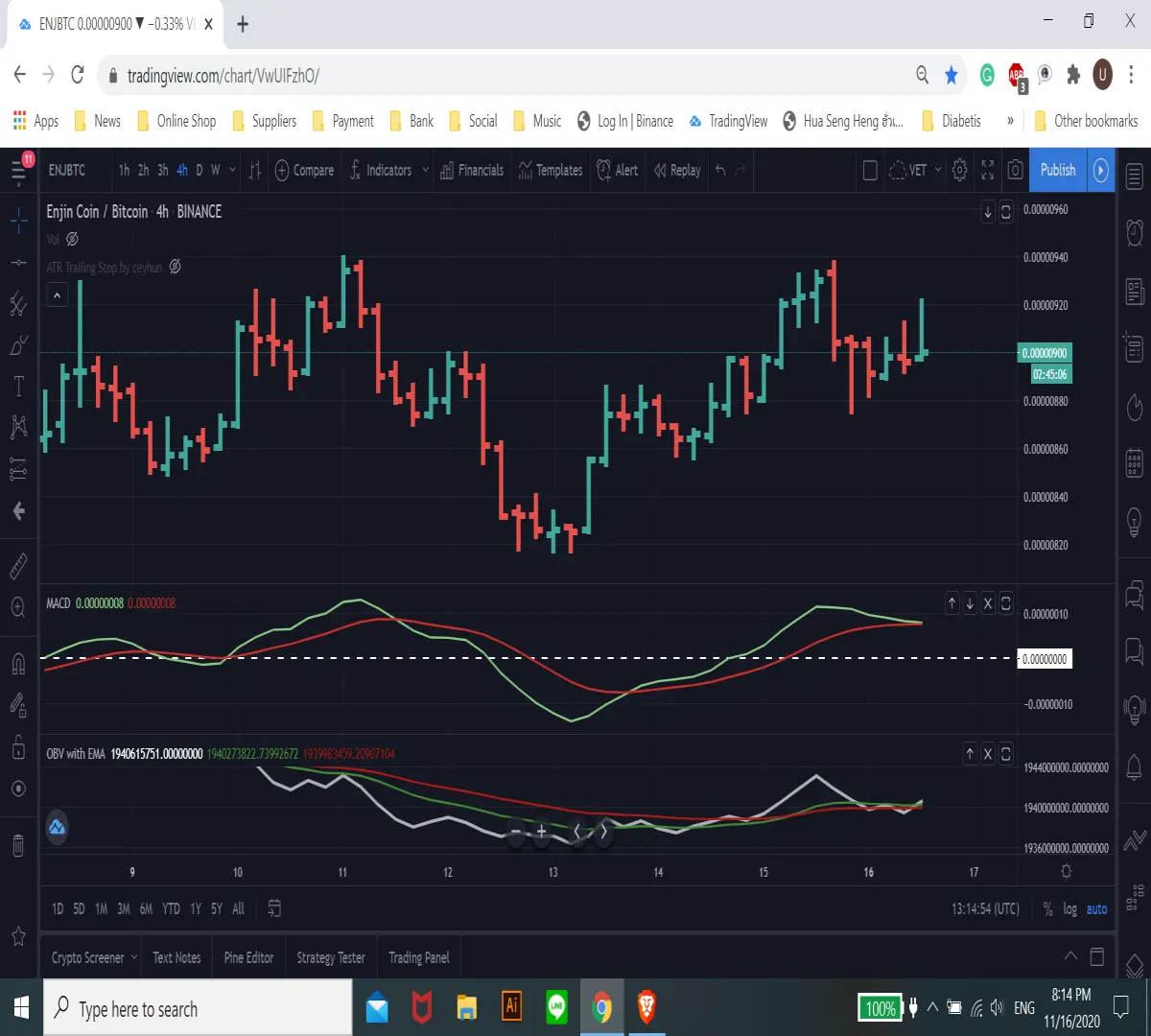1151x1036 pixels.
Task: Open the prediction and measurement tools
Action: tap(18, 469)
